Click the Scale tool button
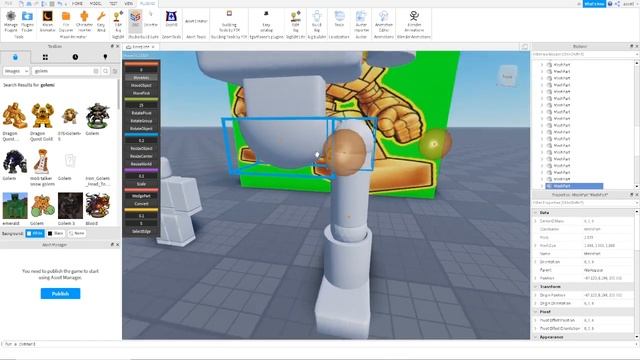The image size is (640, 360). tap(141, 184)
